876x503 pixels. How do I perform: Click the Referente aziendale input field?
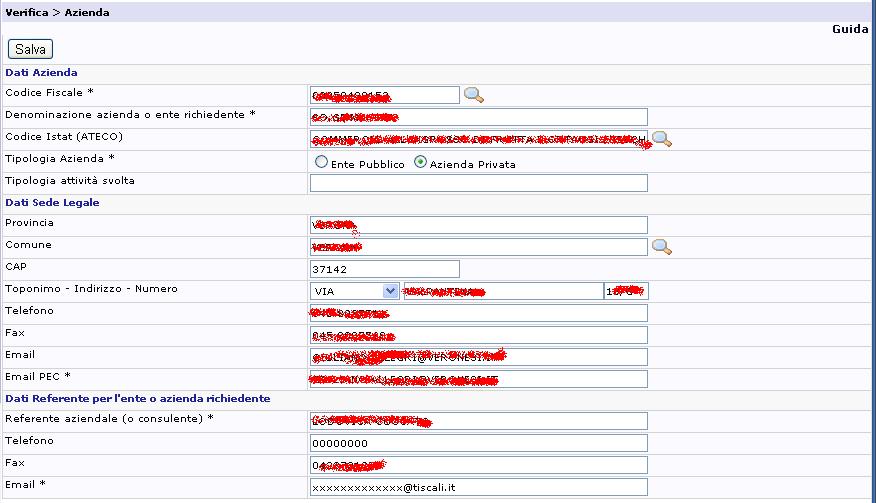[478, 421]
